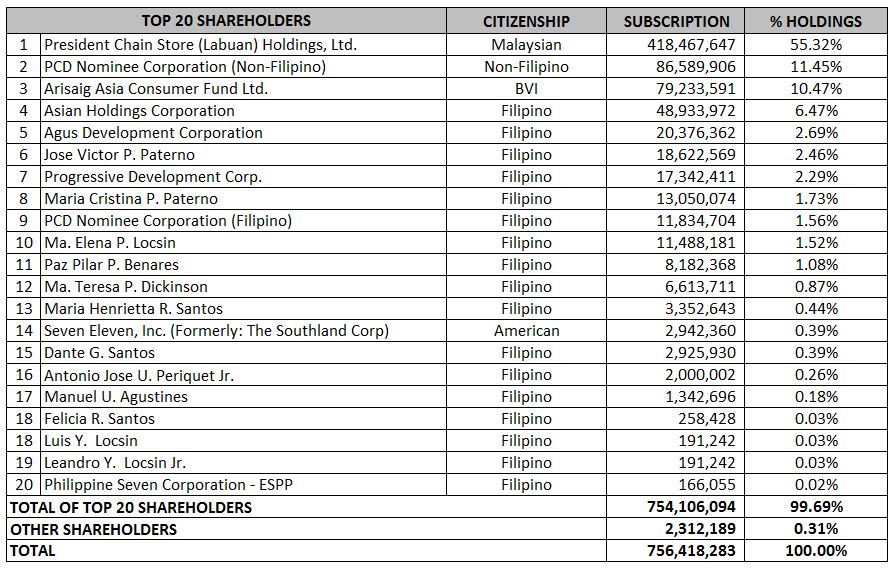Click PCD Nominee Corporation (Non-Filipino) cell
Viewport: 895px width, 568px height.
tap(244, 67)
